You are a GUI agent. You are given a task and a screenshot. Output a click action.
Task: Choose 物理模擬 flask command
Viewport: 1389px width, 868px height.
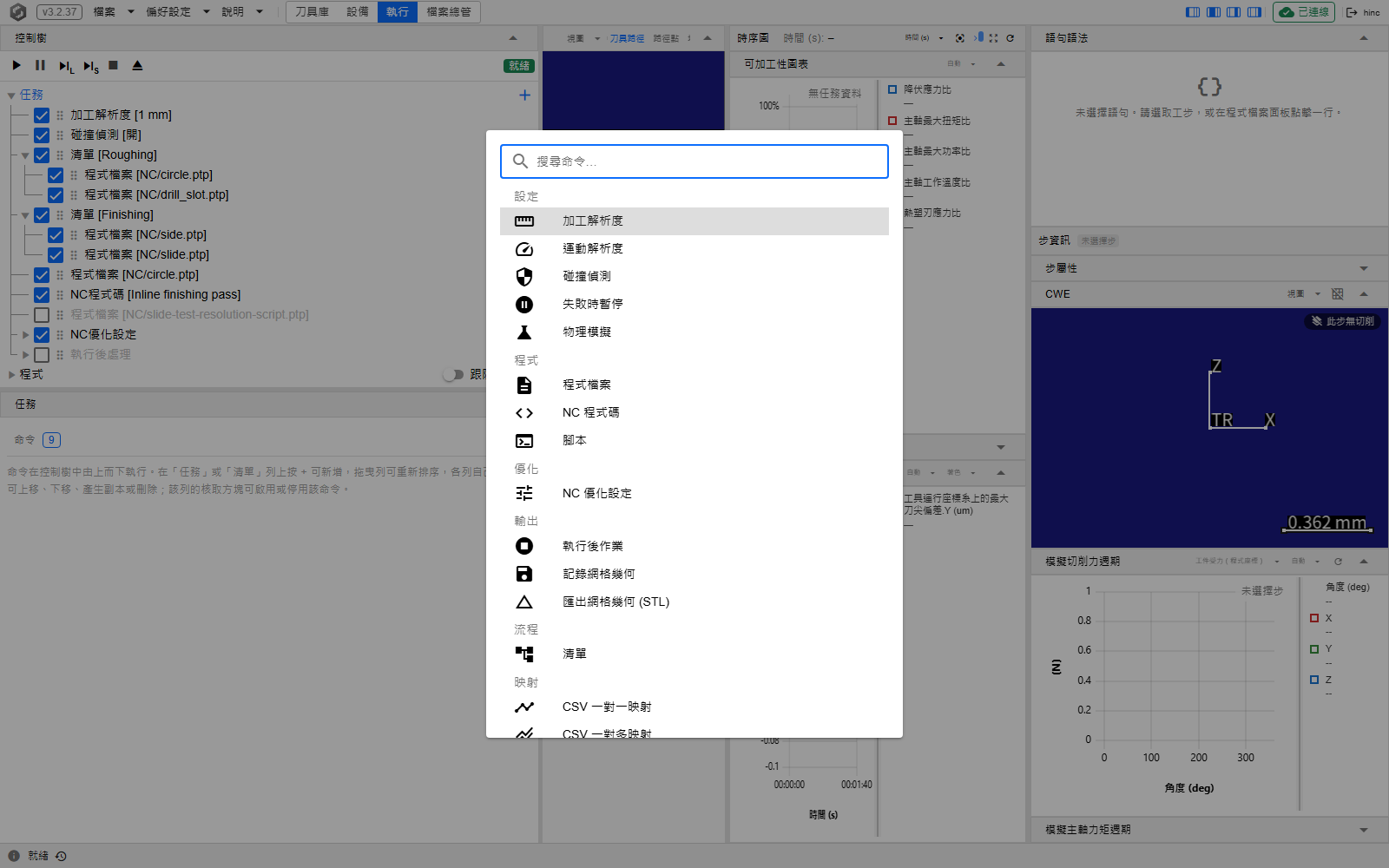click(694, 332)
